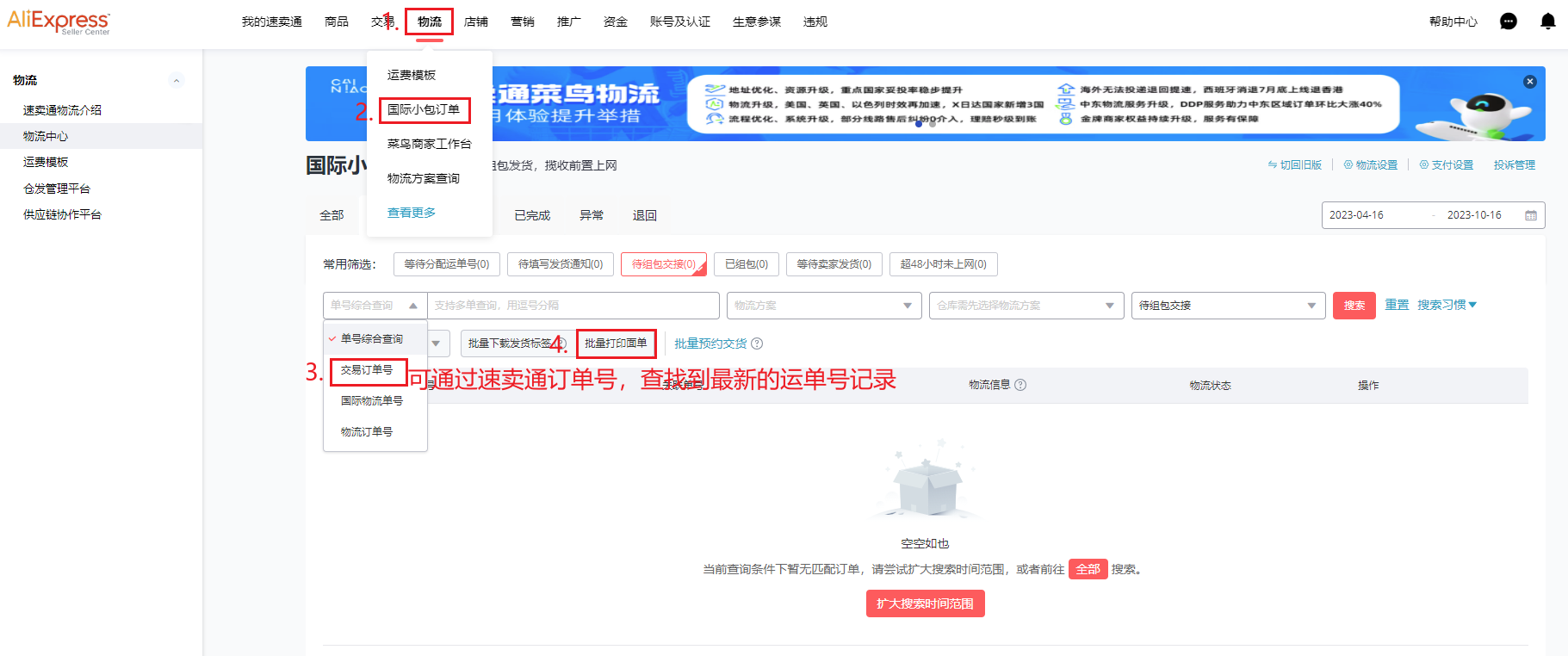The image size is (1568, 656).
Task: Select 物流中心 in sidebar
Action: 101,136
